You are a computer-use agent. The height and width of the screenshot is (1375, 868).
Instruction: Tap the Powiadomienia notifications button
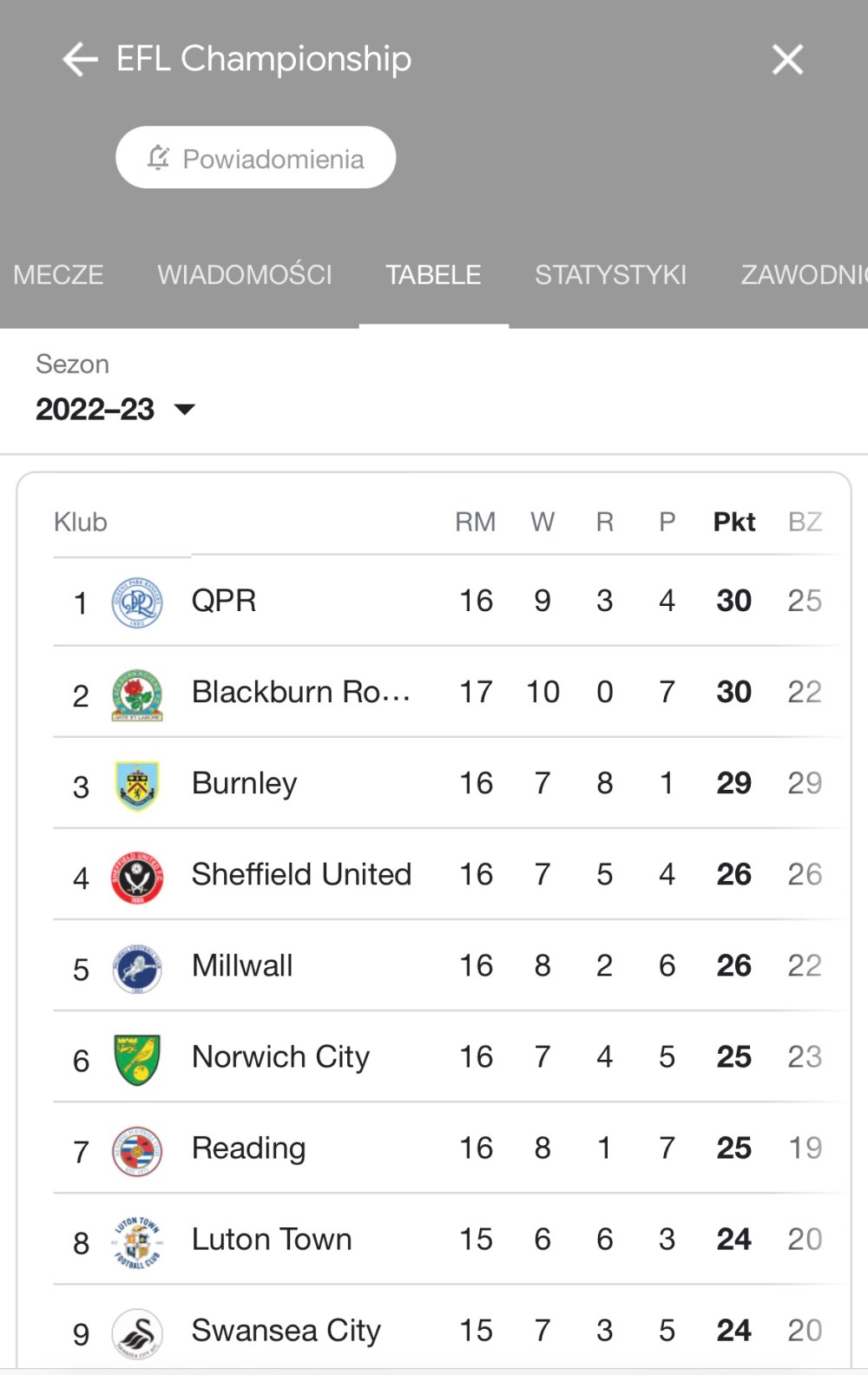(256, 158)
